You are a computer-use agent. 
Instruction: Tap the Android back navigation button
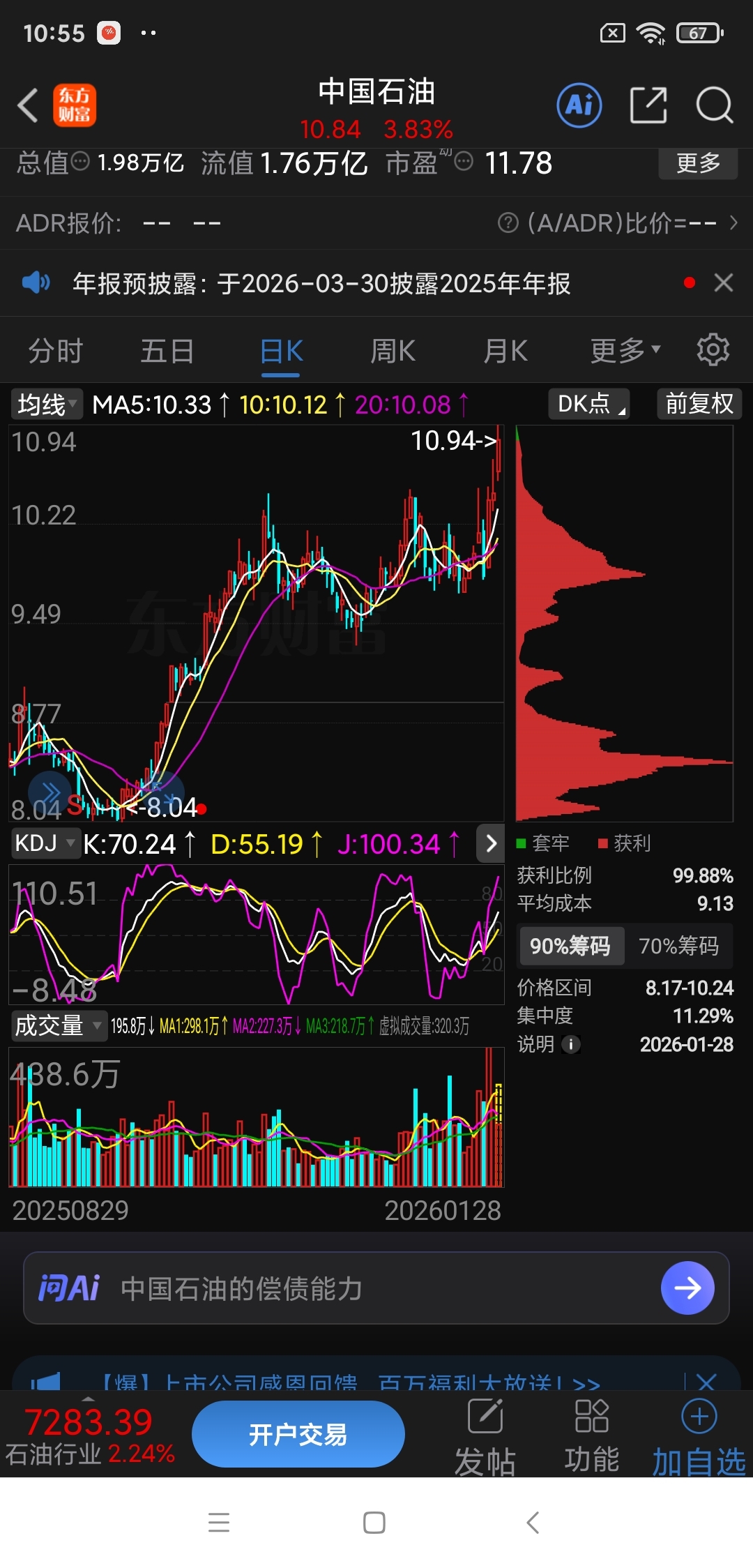click(x=533, y=1522)
